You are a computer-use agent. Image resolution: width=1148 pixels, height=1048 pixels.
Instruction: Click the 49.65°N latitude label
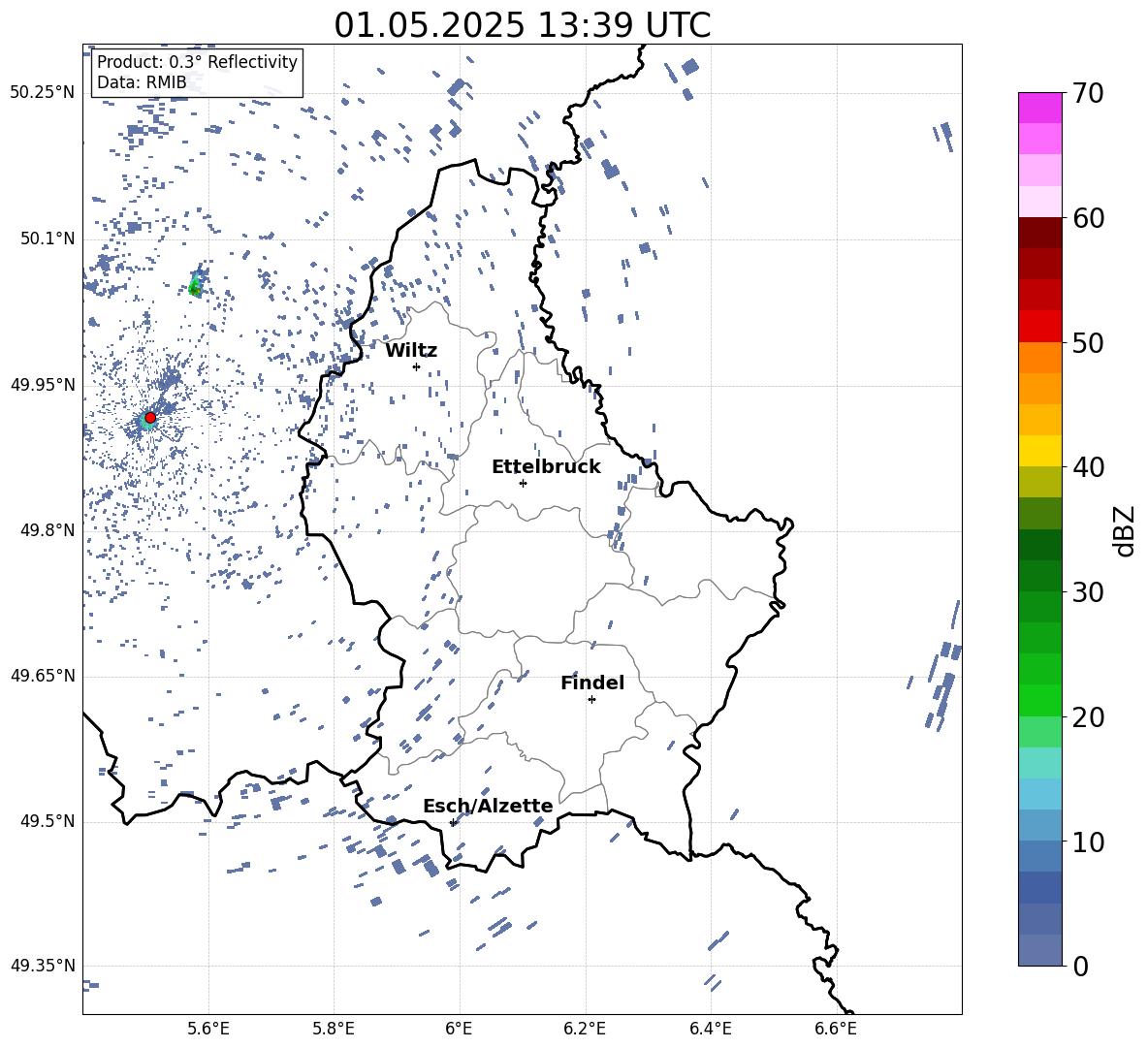(43, 676)
